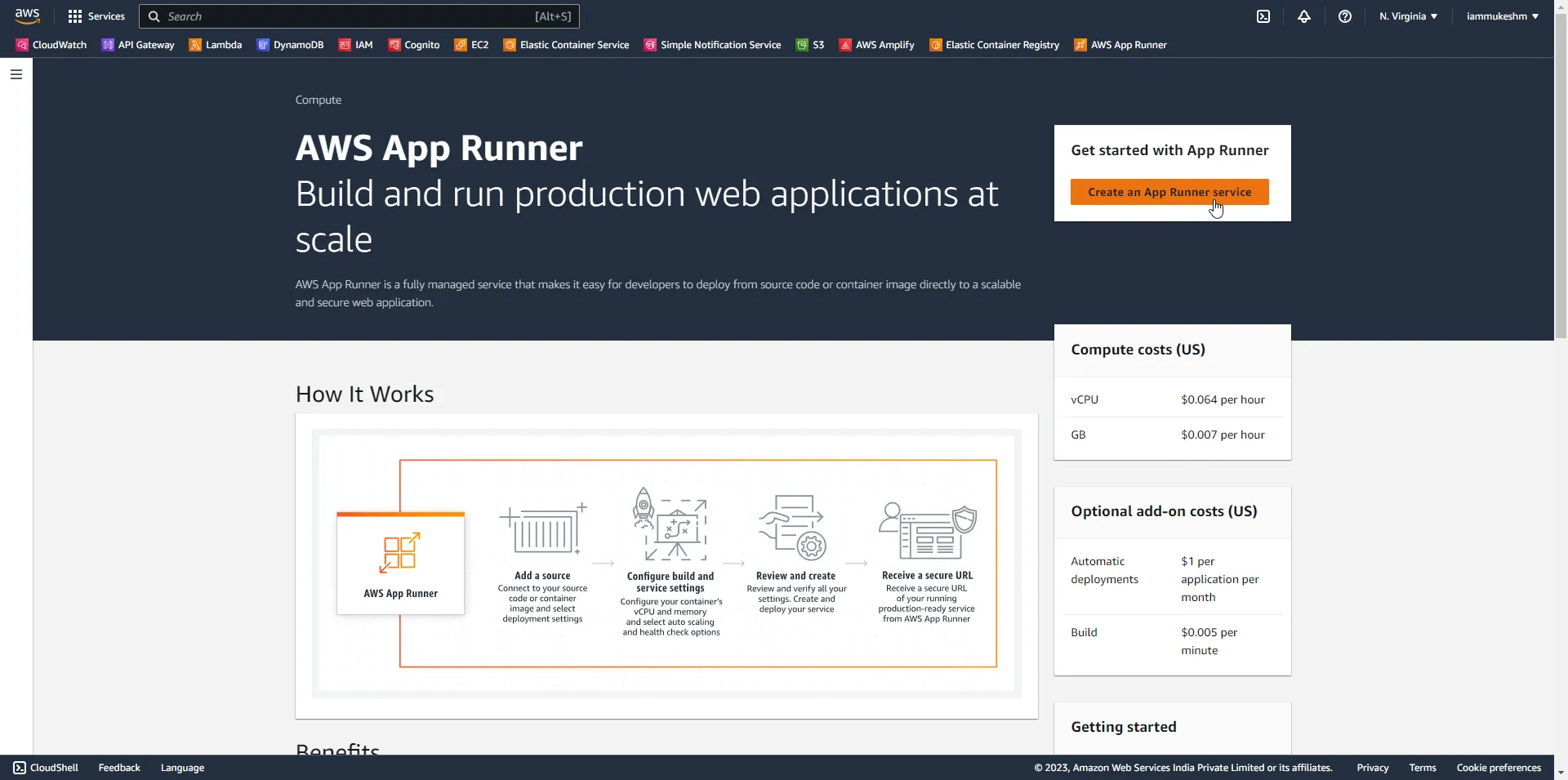
Task: Open the Help question mark menu
Action: coord(1345,16)
